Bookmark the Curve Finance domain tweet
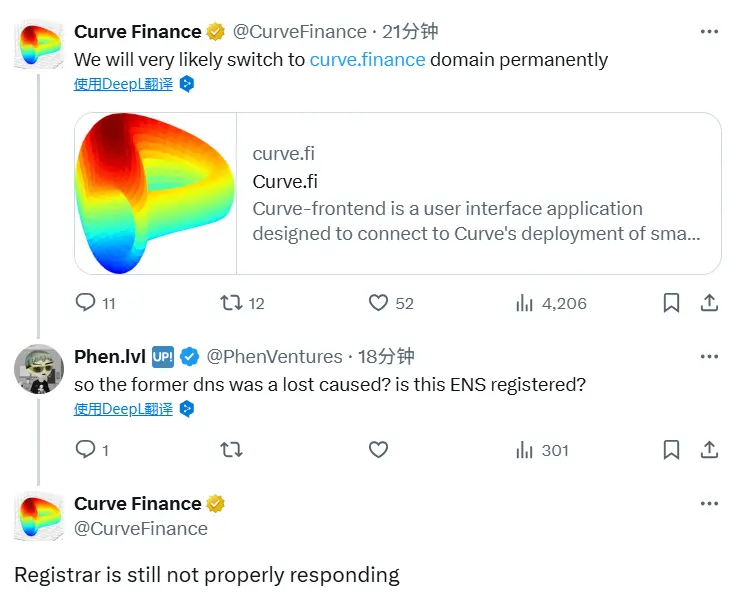Screen dimensions: 739x592 [x=672, y=302]
